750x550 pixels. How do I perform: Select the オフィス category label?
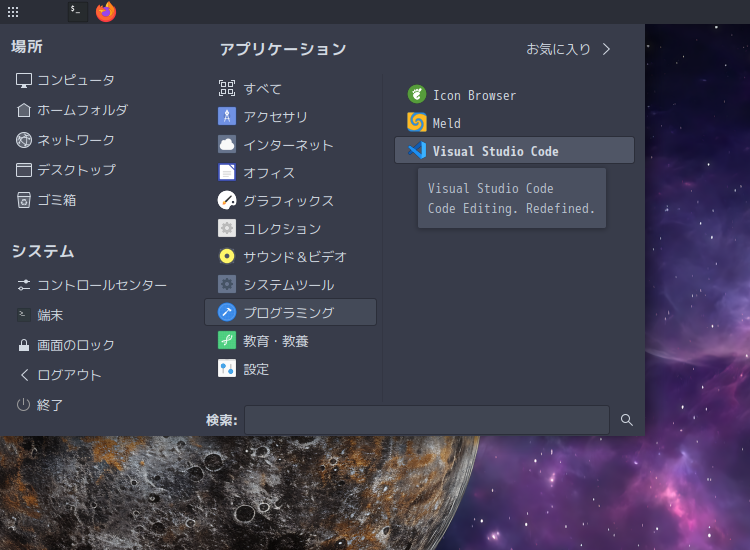[x=269, y=173]
